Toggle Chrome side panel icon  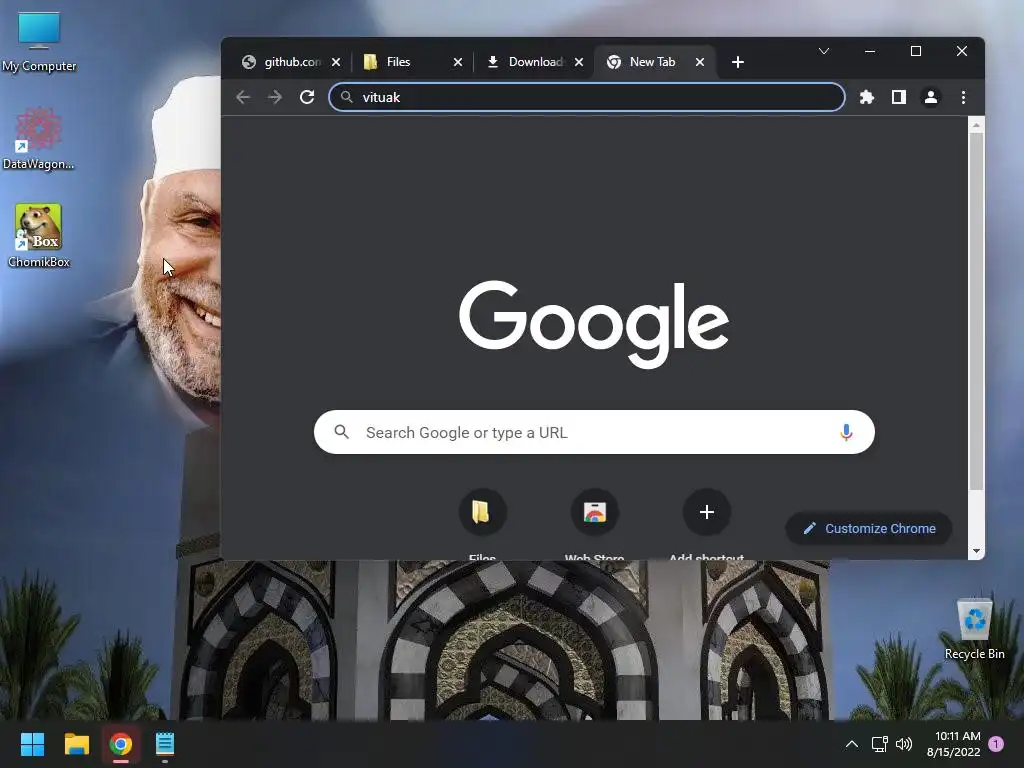pyautogui.click(x=899, y=97)
